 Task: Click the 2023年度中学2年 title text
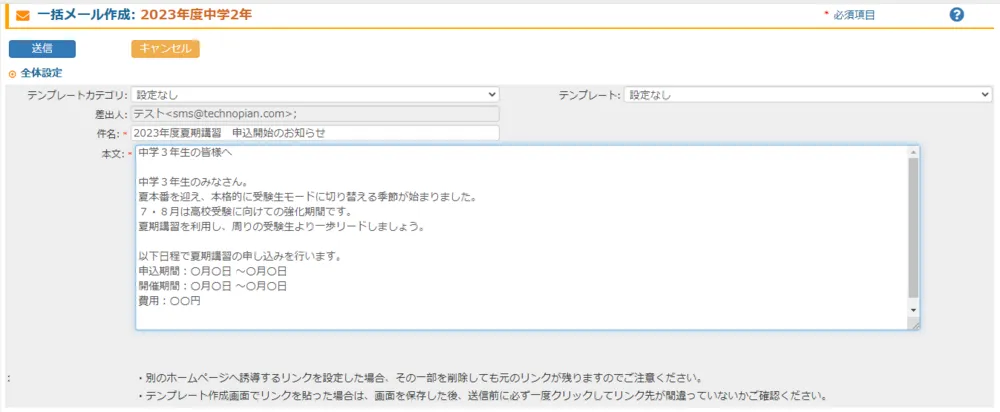click(196, 15)
